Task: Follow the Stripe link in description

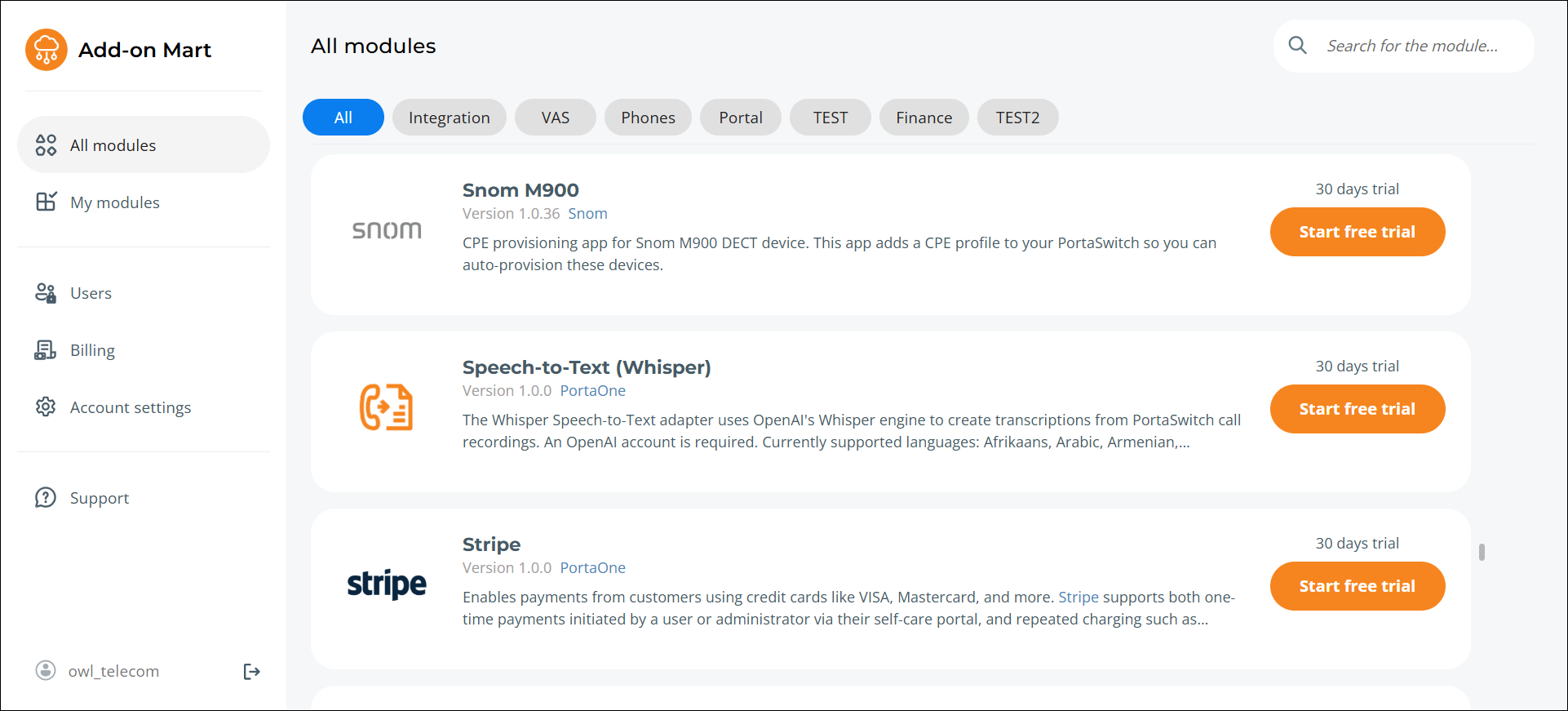Action: click(x=1079, y=598)
